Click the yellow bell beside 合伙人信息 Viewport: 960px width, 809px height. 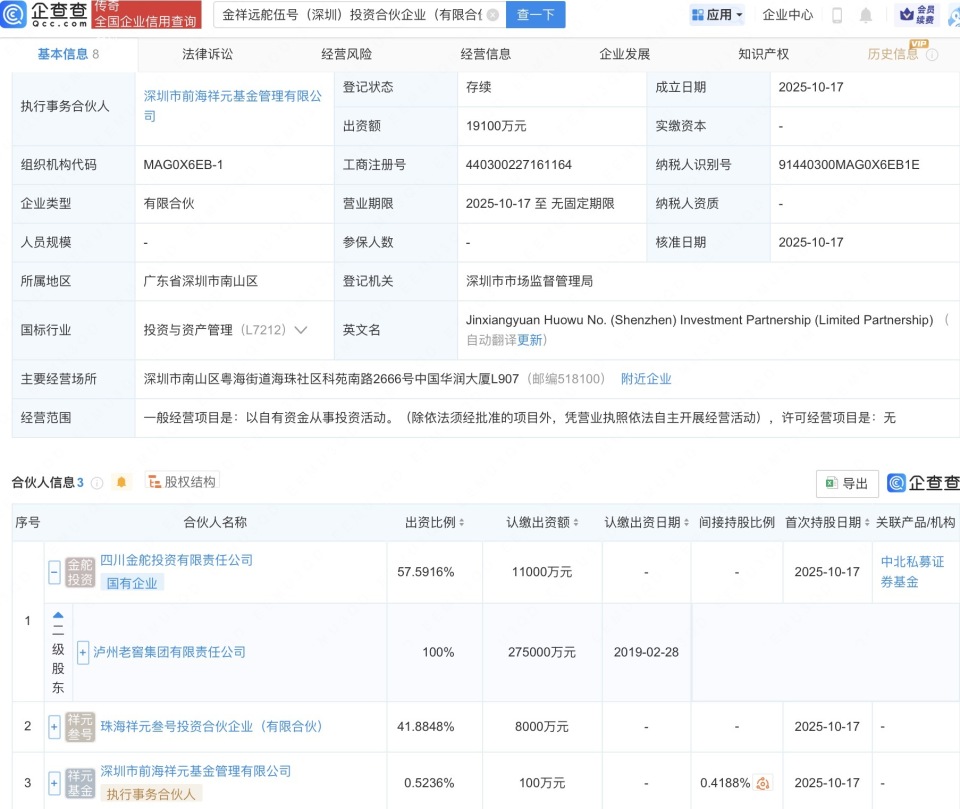tap(120, 481)
